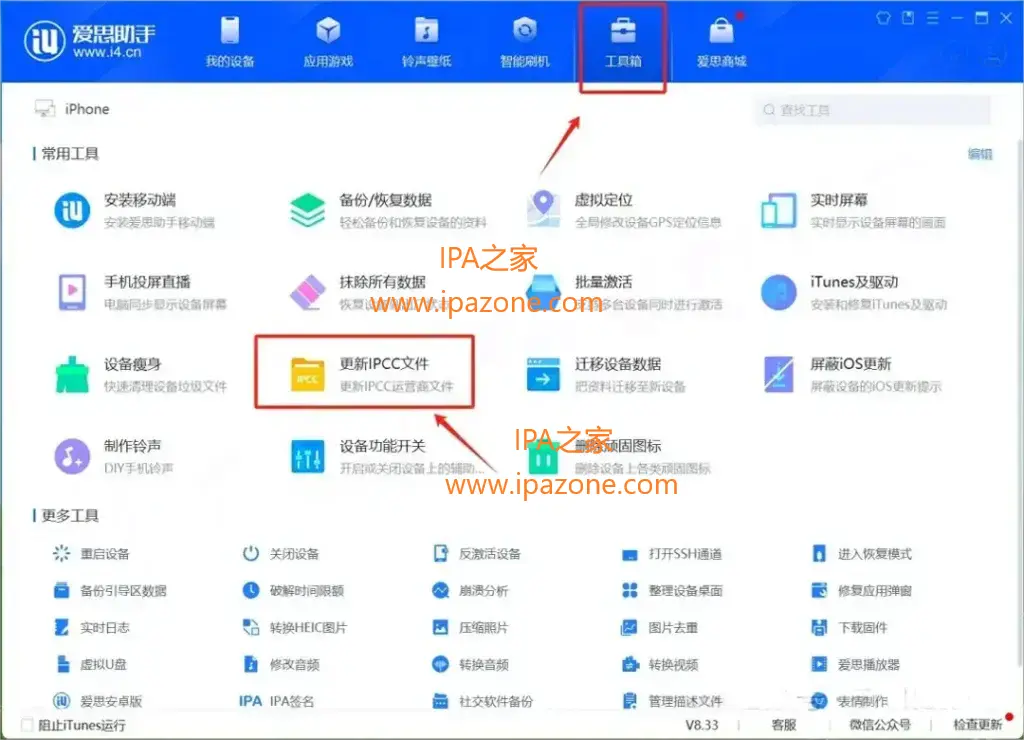Click 图片去重 icon

point(630,627)
